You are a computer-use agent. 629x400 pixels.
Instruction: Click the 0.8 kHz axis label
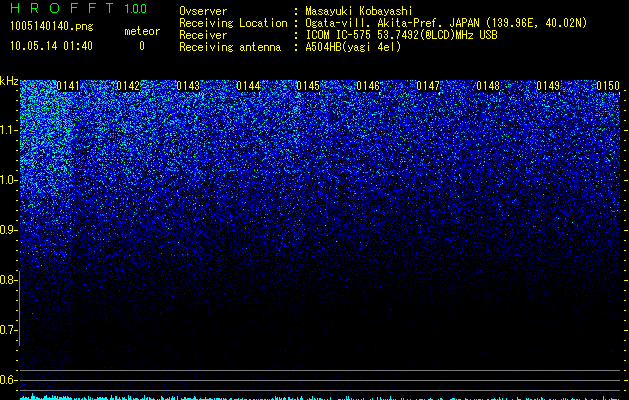point(8,280)
